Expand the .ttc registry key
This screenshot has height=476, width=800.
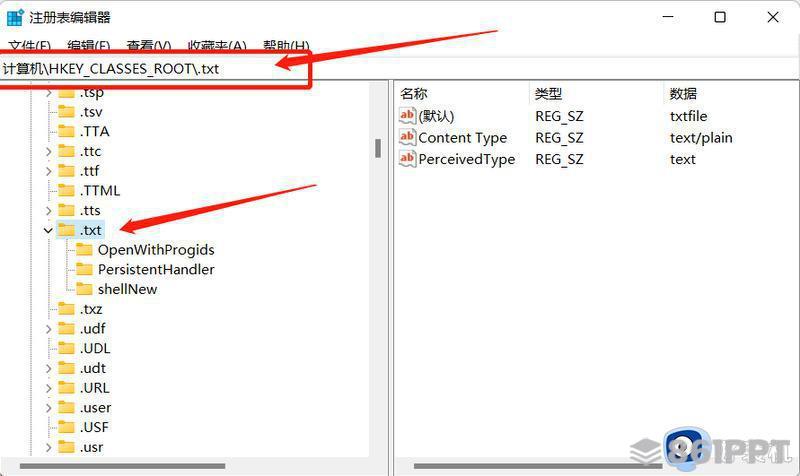48,152
